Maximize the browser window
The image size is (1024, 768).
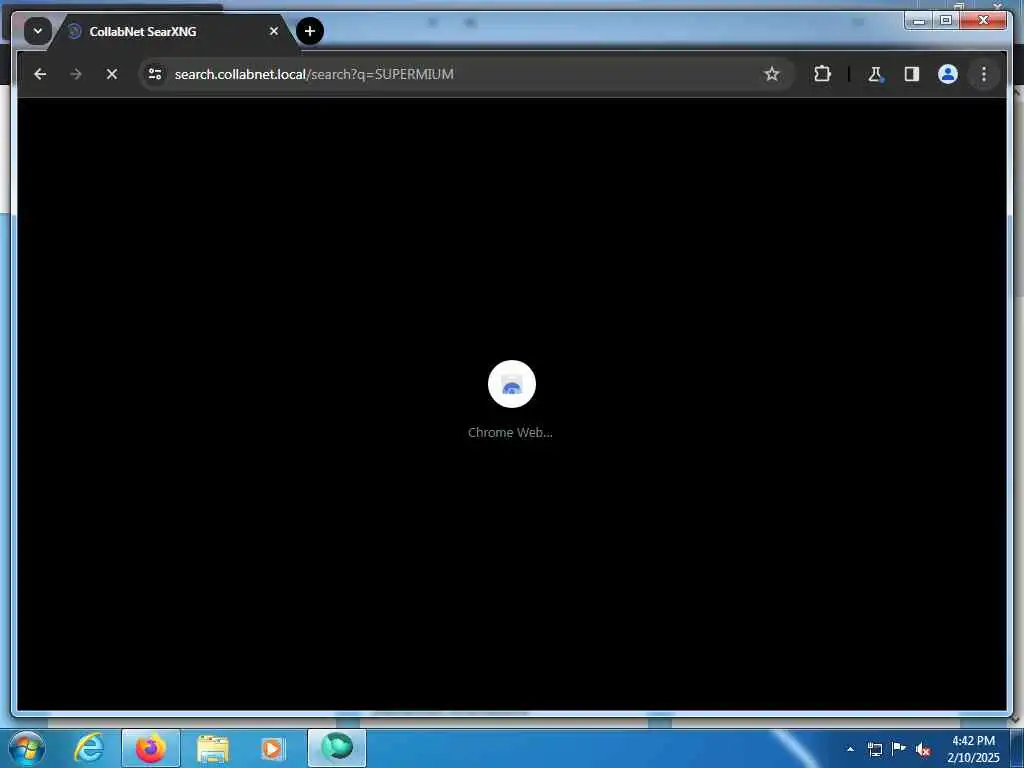(946, 20)
